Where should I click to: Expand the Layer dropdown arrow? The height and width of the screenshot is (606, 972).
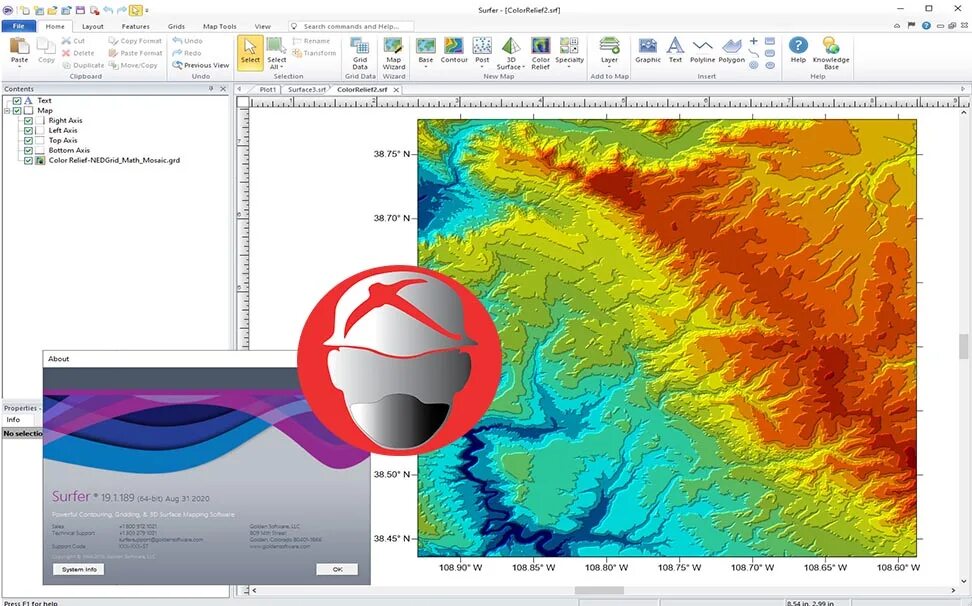(609, 66)
